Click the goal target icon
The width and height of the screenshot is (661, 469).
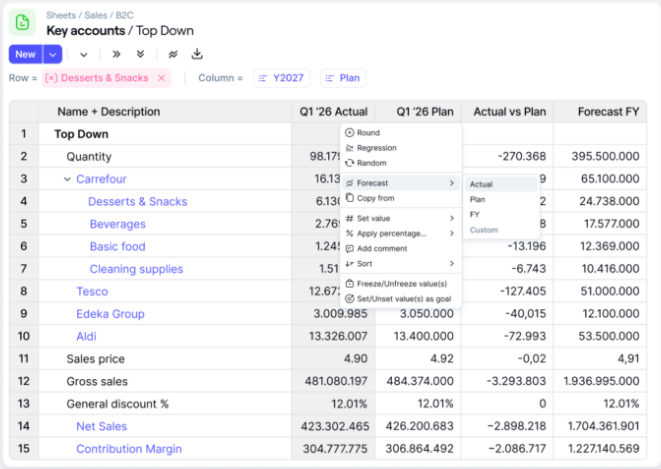click(349, 299)
